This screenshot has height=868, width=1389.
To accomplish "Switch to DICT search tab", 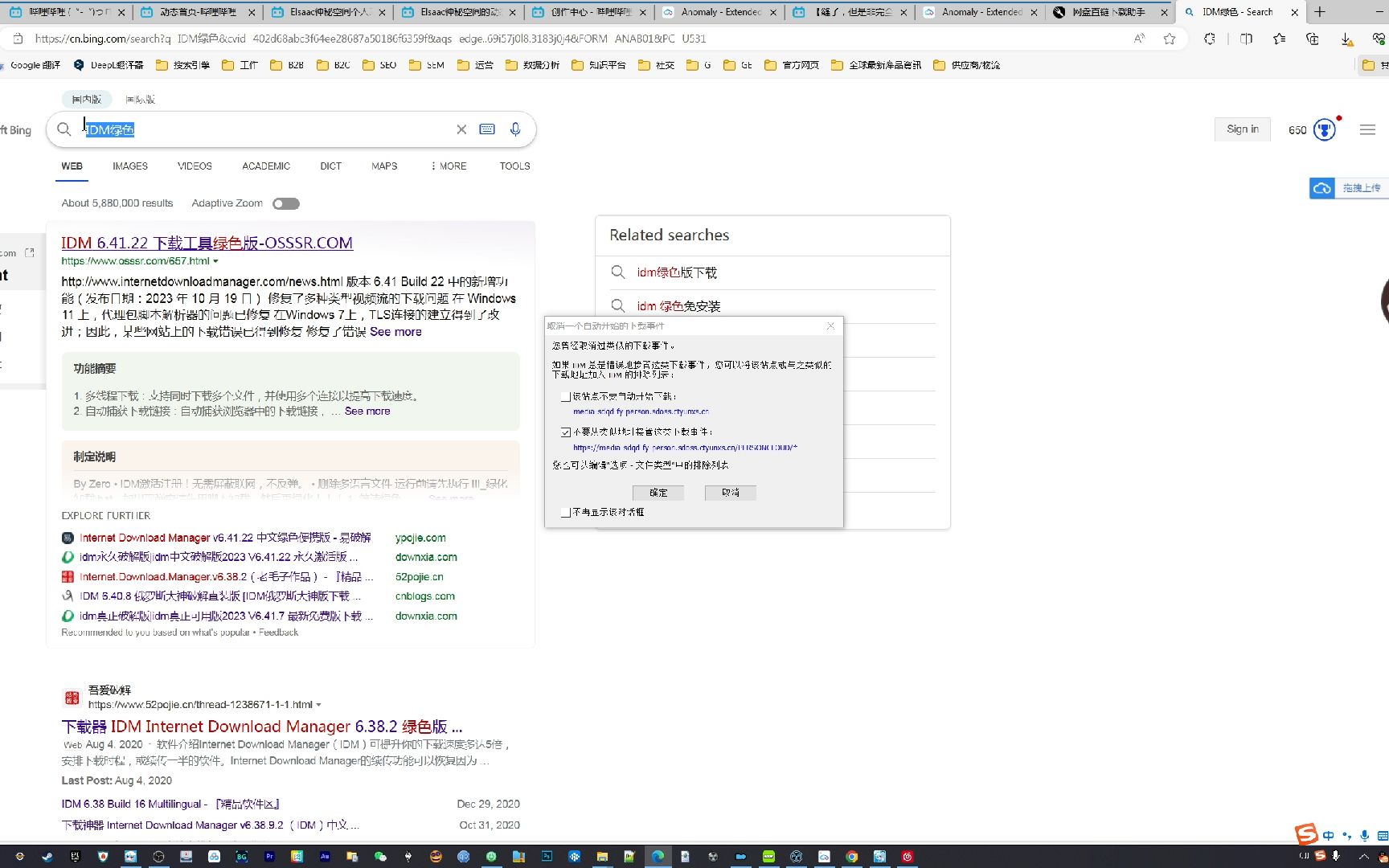I will (330, 166).
